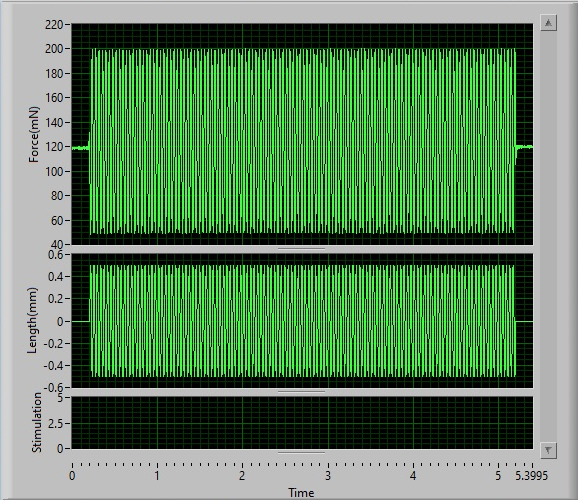
Task: Click the scroll up arrow button
Action: [x=548, y=23]
